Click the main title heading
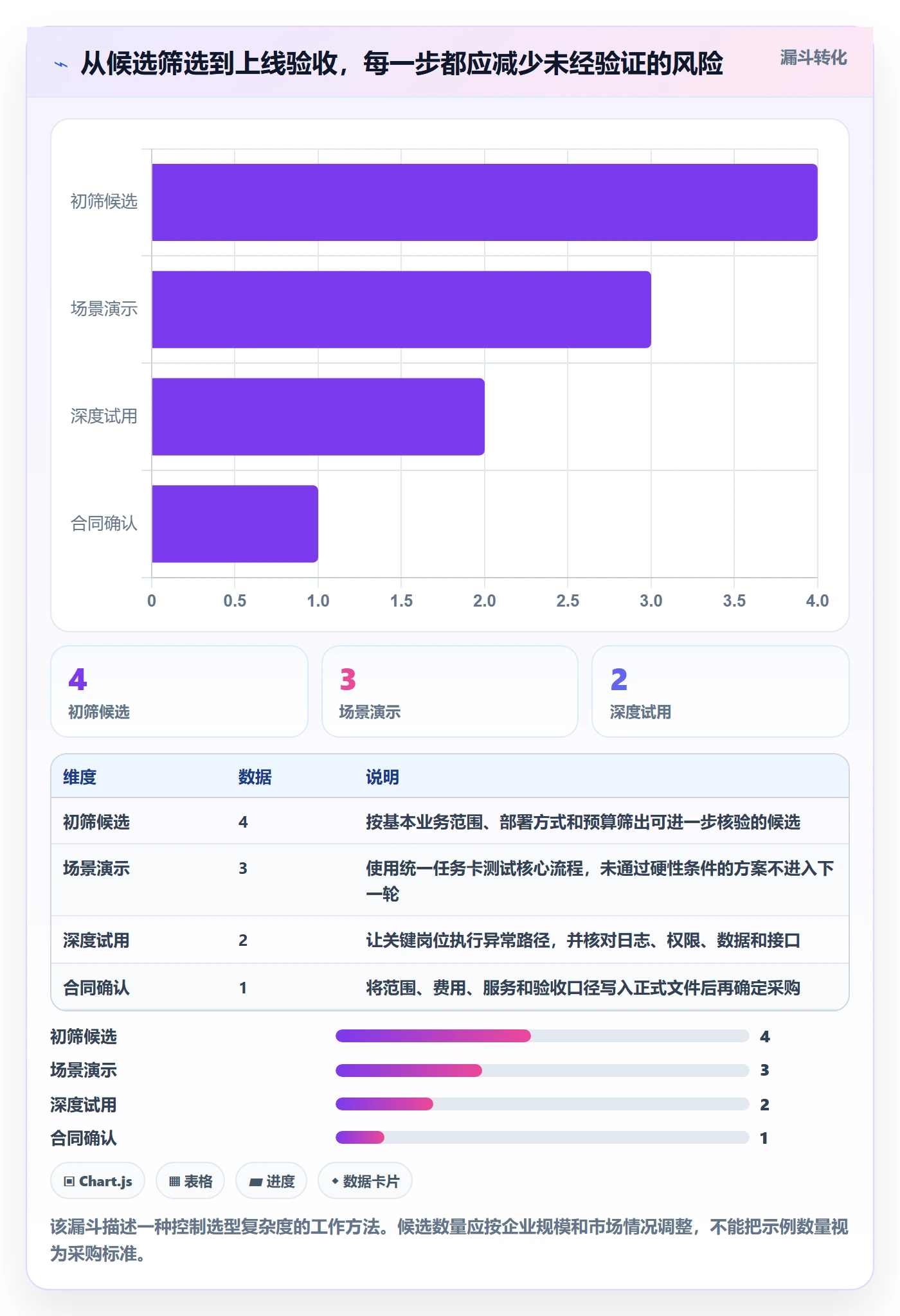The image size is (900, 1316). [x=402, y=64]
